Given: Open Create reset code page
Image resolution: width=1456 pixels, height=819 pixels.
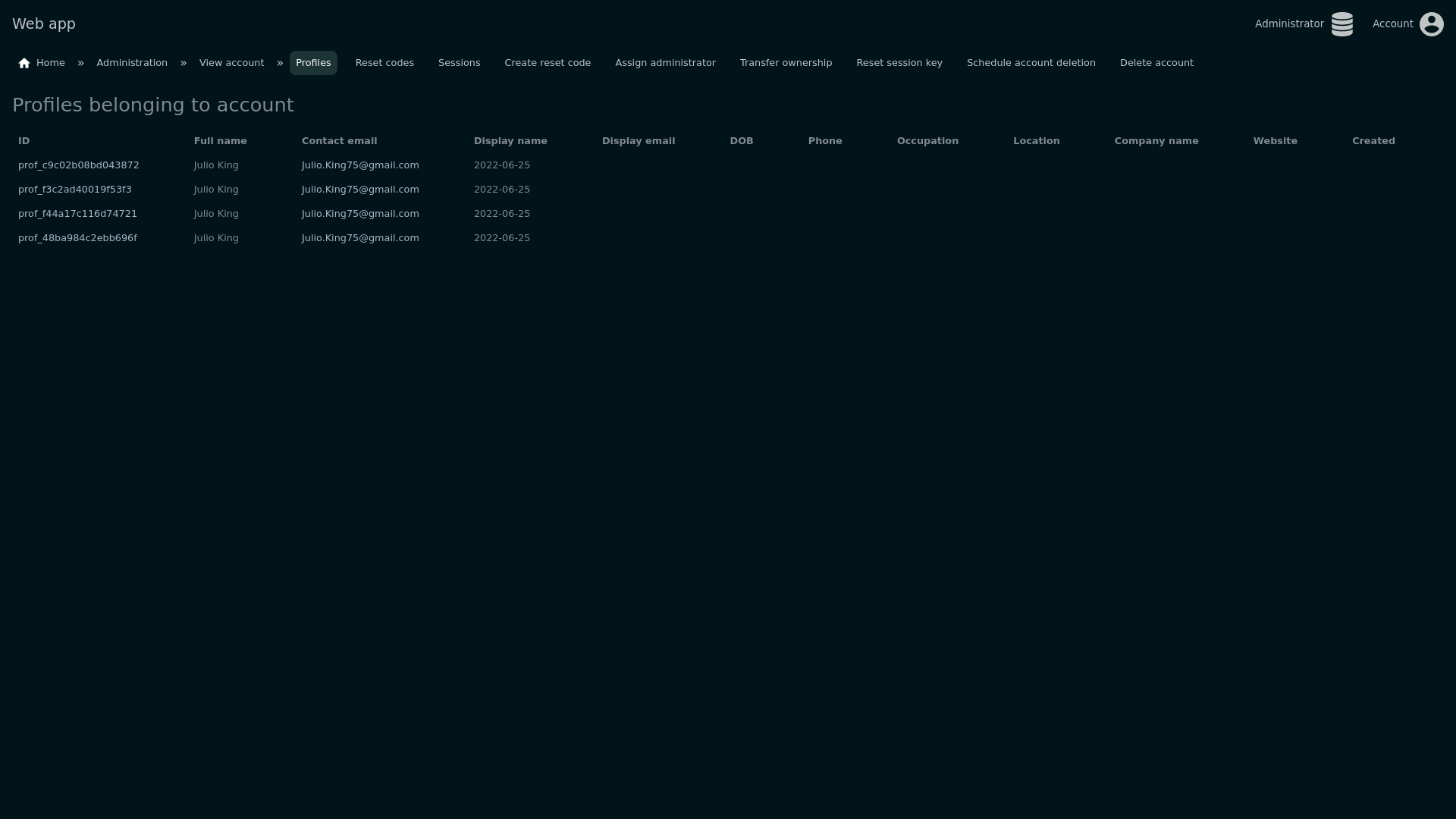Looking at the screenshot, I should coord(548,63).
